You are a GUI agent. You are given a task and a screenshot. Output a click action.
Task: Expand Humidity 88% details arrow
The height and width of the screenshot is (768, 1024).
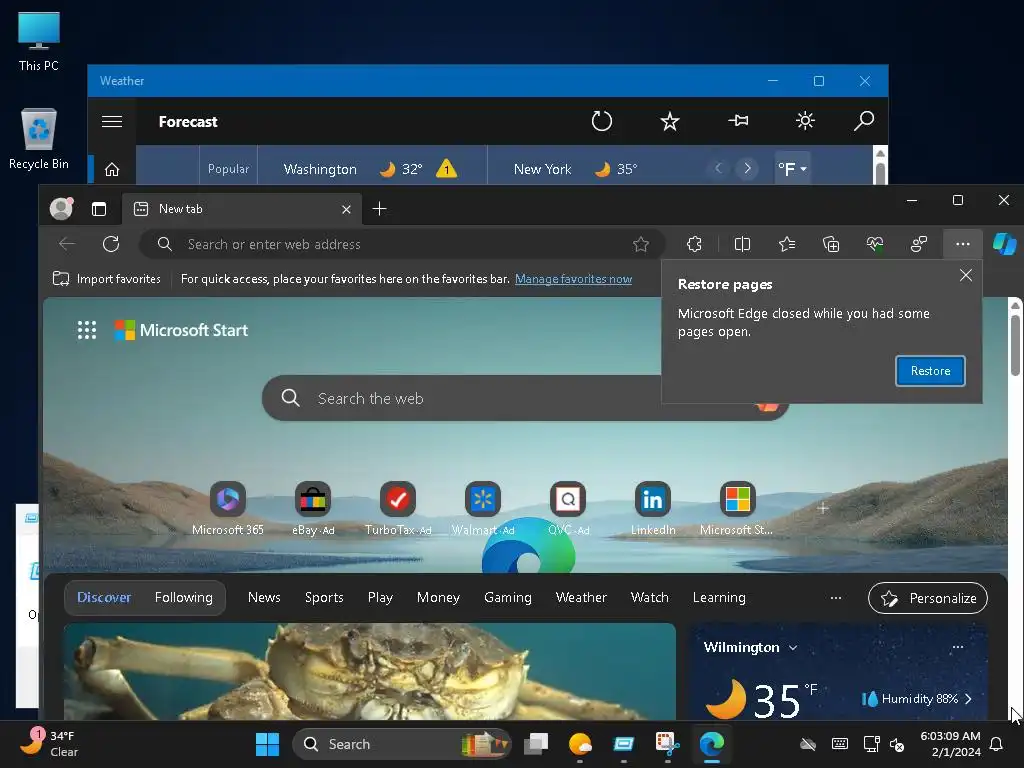[968, 699]
